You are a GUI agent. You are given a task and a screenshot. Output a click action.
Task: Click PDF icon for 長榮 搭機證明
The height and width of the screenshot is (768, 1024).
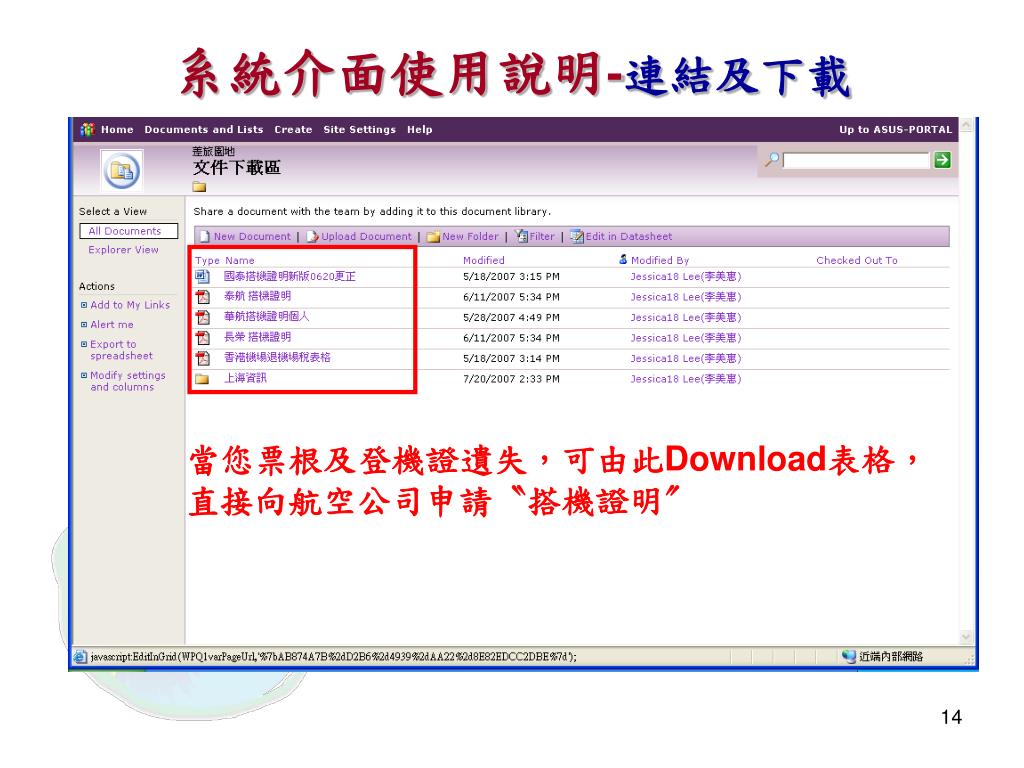[203, 338]
